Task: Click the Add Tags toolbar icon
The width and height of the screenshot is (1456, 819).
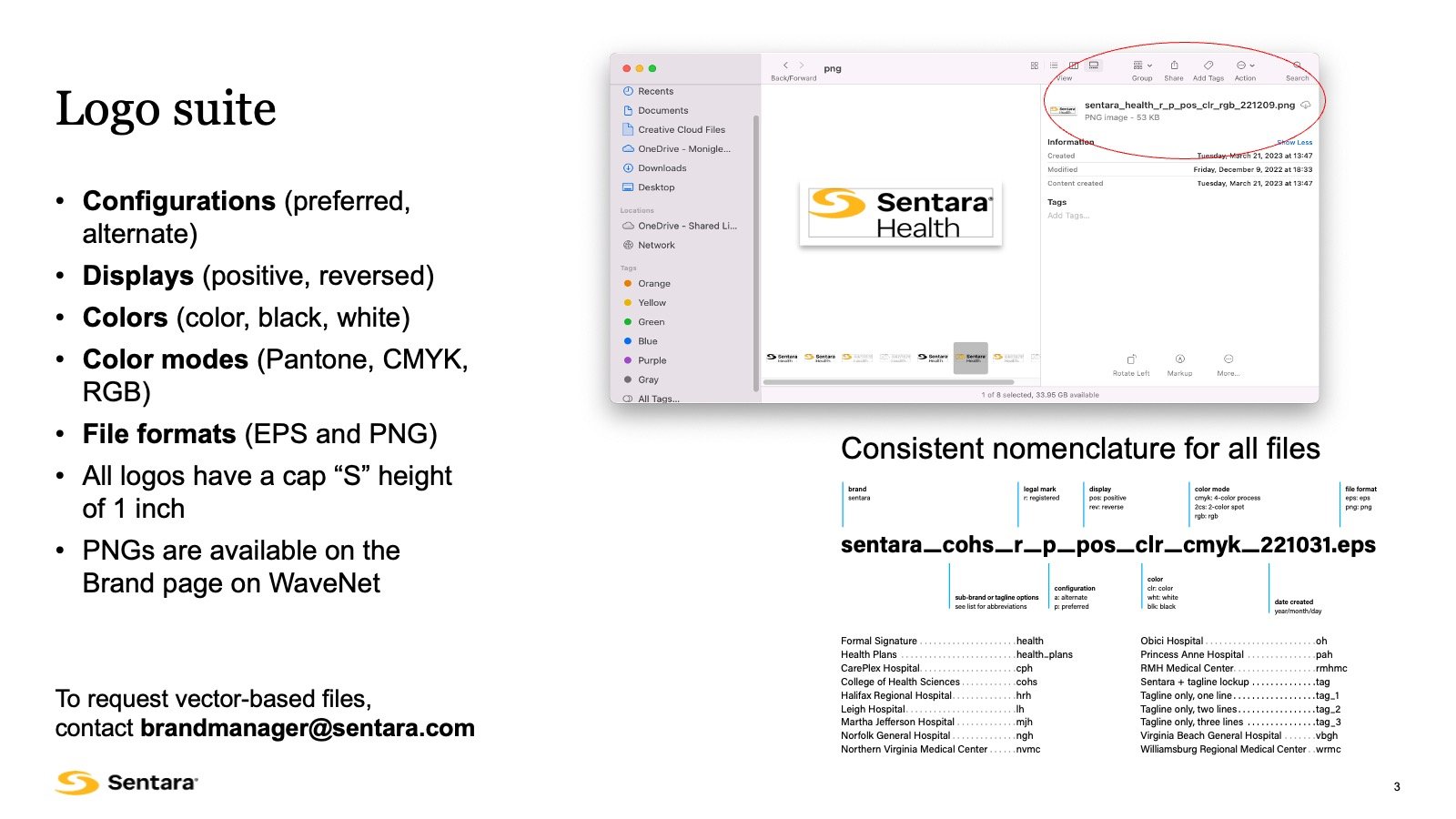Action: [x=1208, y=66]
